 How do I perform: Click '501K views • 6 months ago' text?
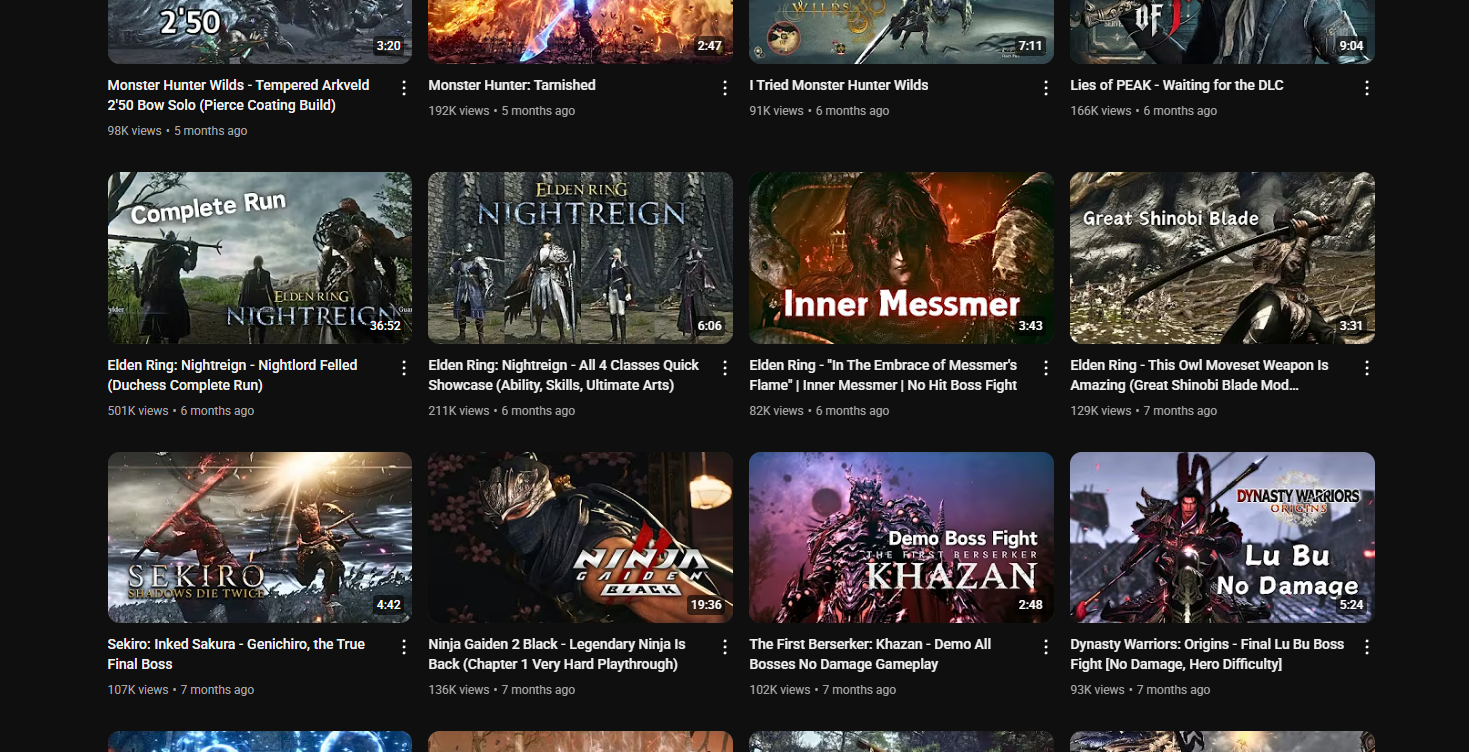pos(181,411)
